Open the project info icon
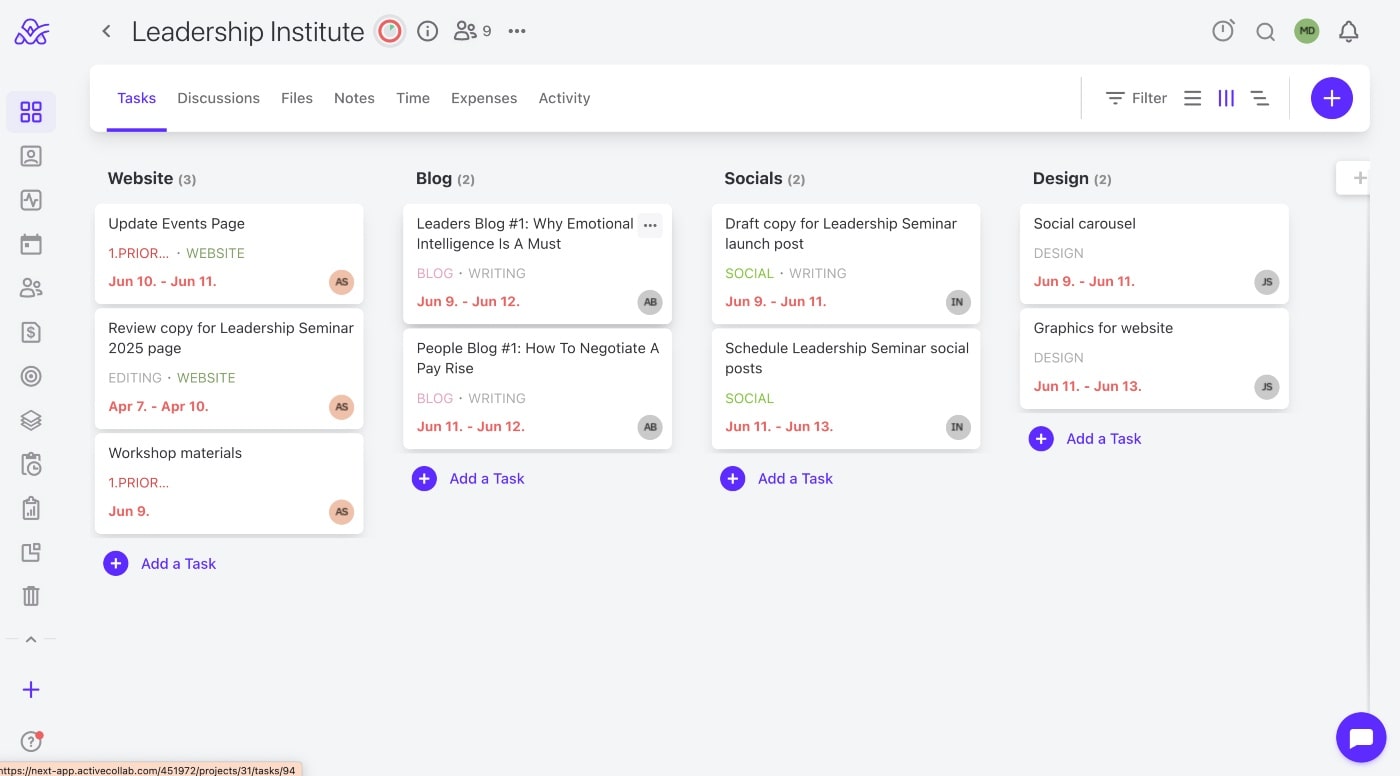The width and height of the screenshot is (1400, 776). (x=428, y=31)
